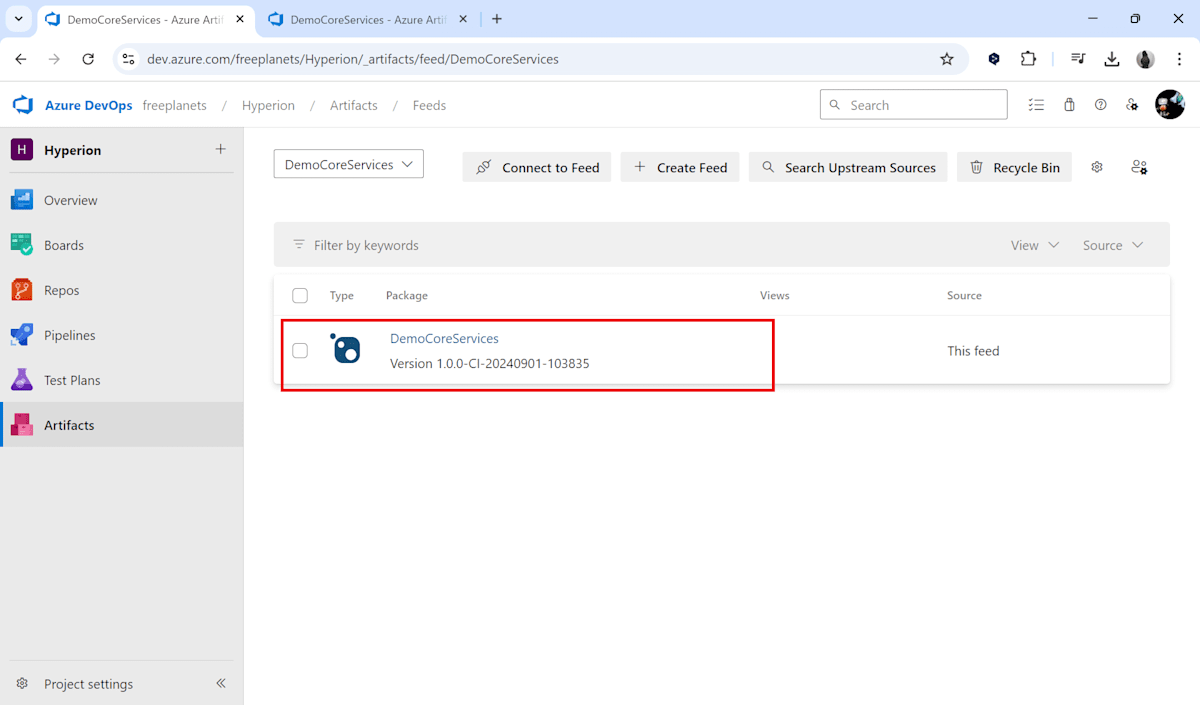Viewport: 1200px width, 705px height.
Task: Open the Help question mark icon
Action: (x=1101, y=105)
